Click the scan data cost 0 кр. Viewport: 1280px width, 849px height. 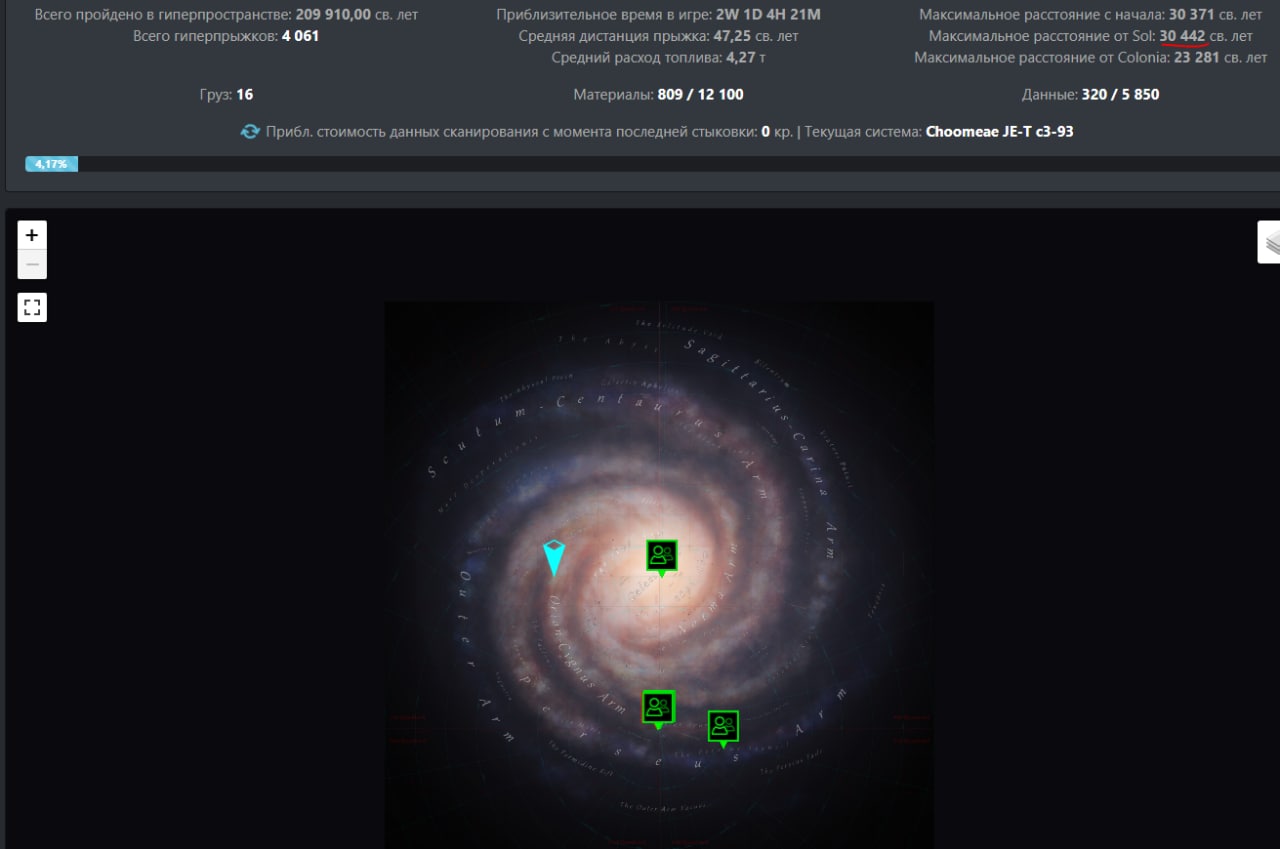(777, 131)
